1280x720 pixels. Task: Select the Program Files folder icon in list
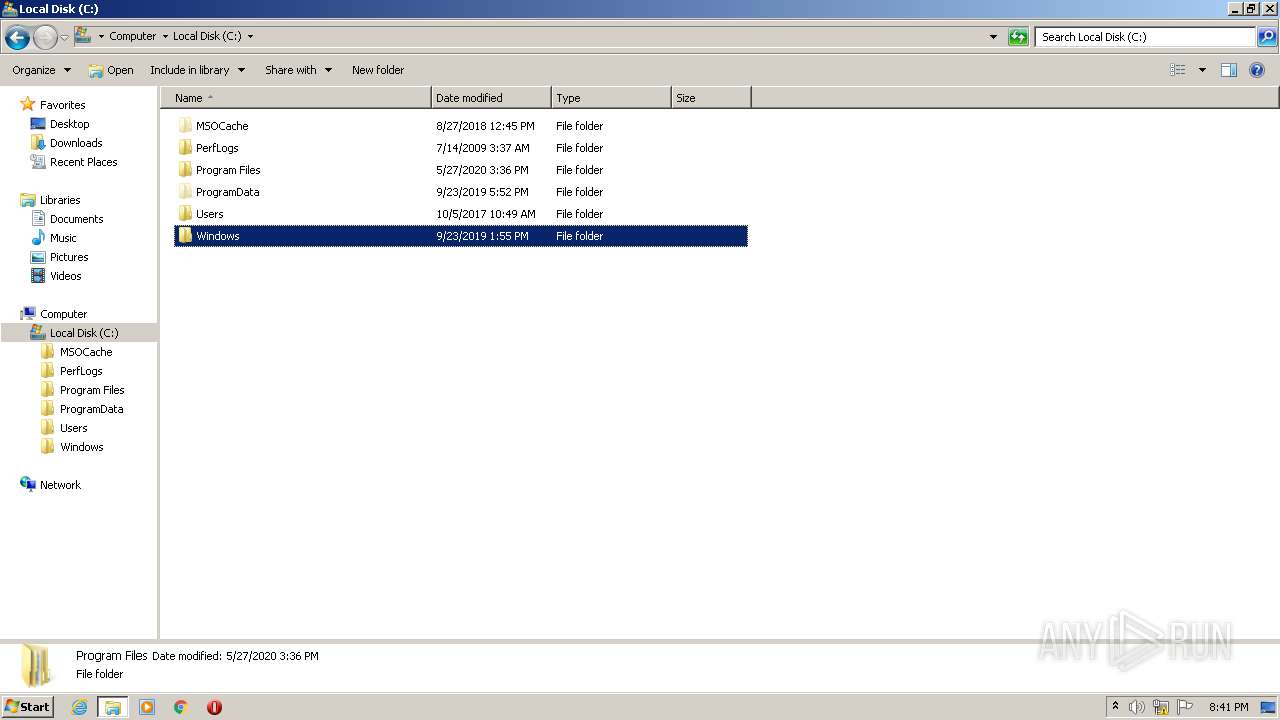[x=185, y=170]
